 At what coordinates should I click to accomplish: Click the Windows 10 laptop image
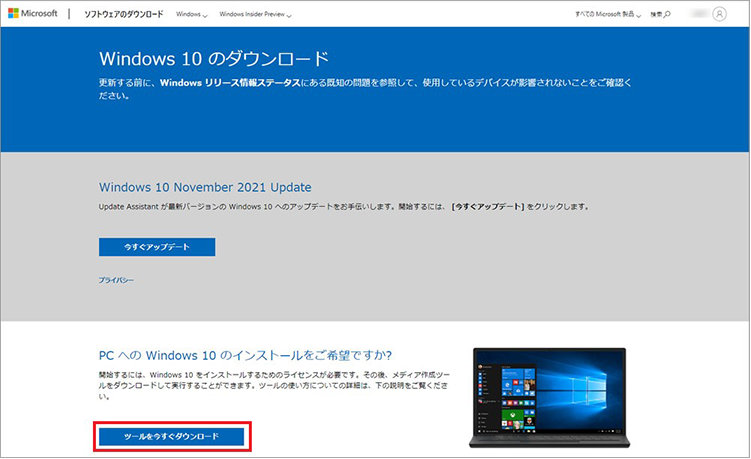[549, 398]
